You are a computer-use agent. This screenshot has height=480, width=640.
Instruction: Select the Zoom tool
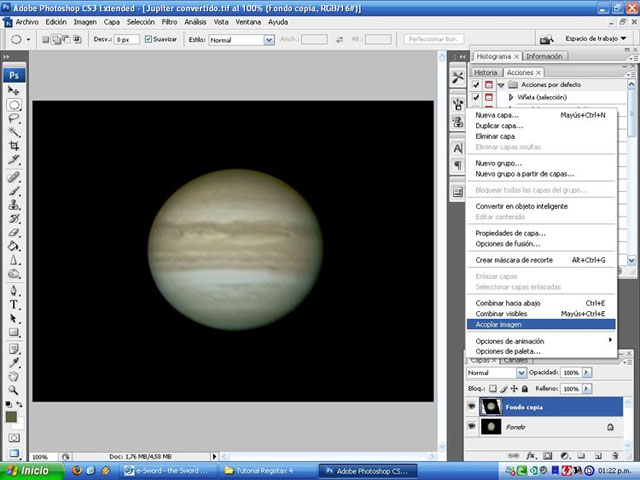[14, 390]
